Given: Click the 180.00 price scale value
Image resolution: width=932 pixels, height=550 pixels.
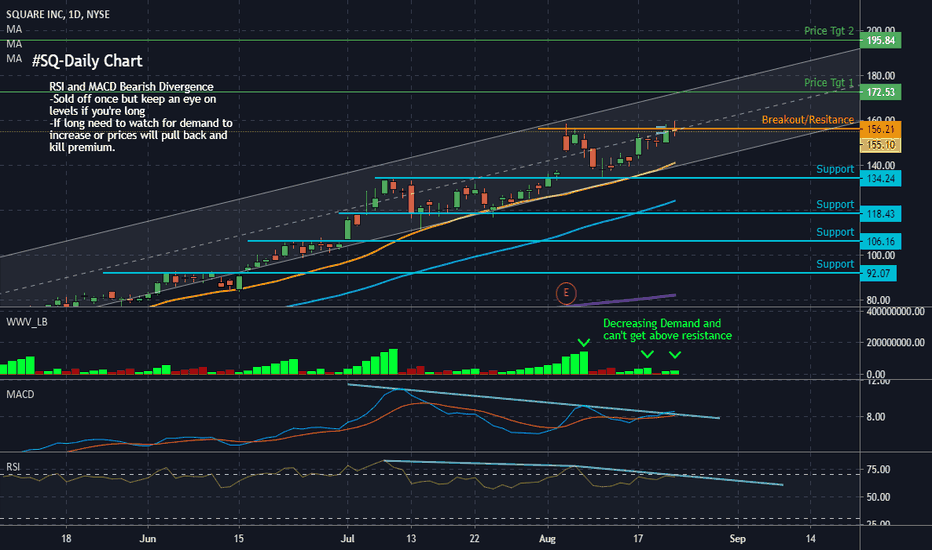Looking at the screenshot, I should [881, 76].
